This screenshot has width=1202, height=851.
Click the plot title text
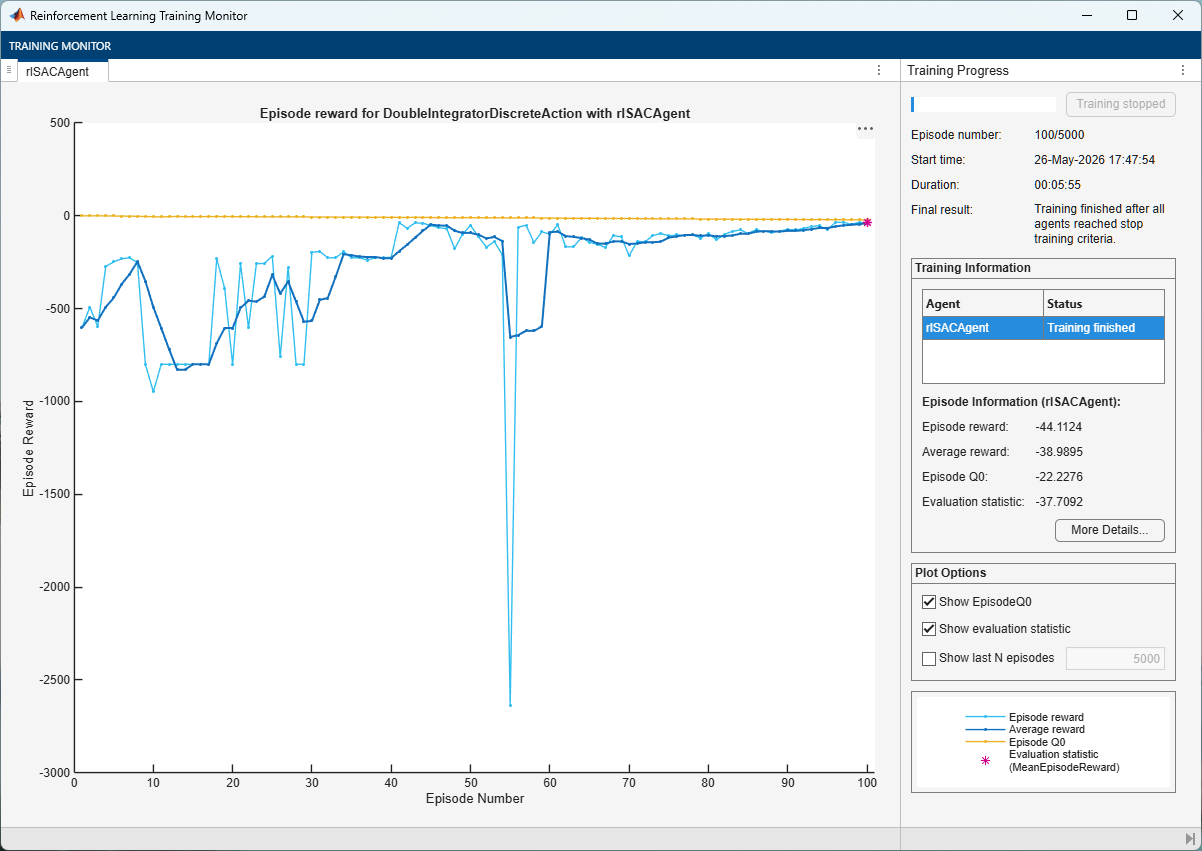tap(475, 114)
